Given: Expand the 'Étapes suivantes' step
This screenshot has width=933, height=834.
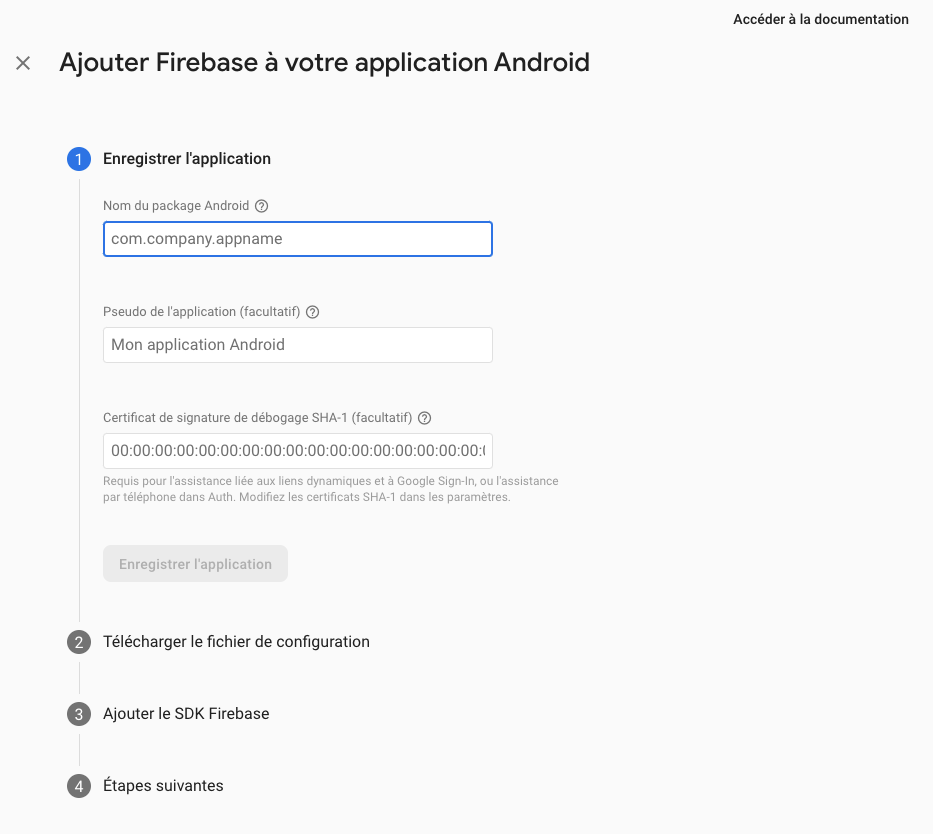Looking at the screenshot, I should click(x=163, y=786).
